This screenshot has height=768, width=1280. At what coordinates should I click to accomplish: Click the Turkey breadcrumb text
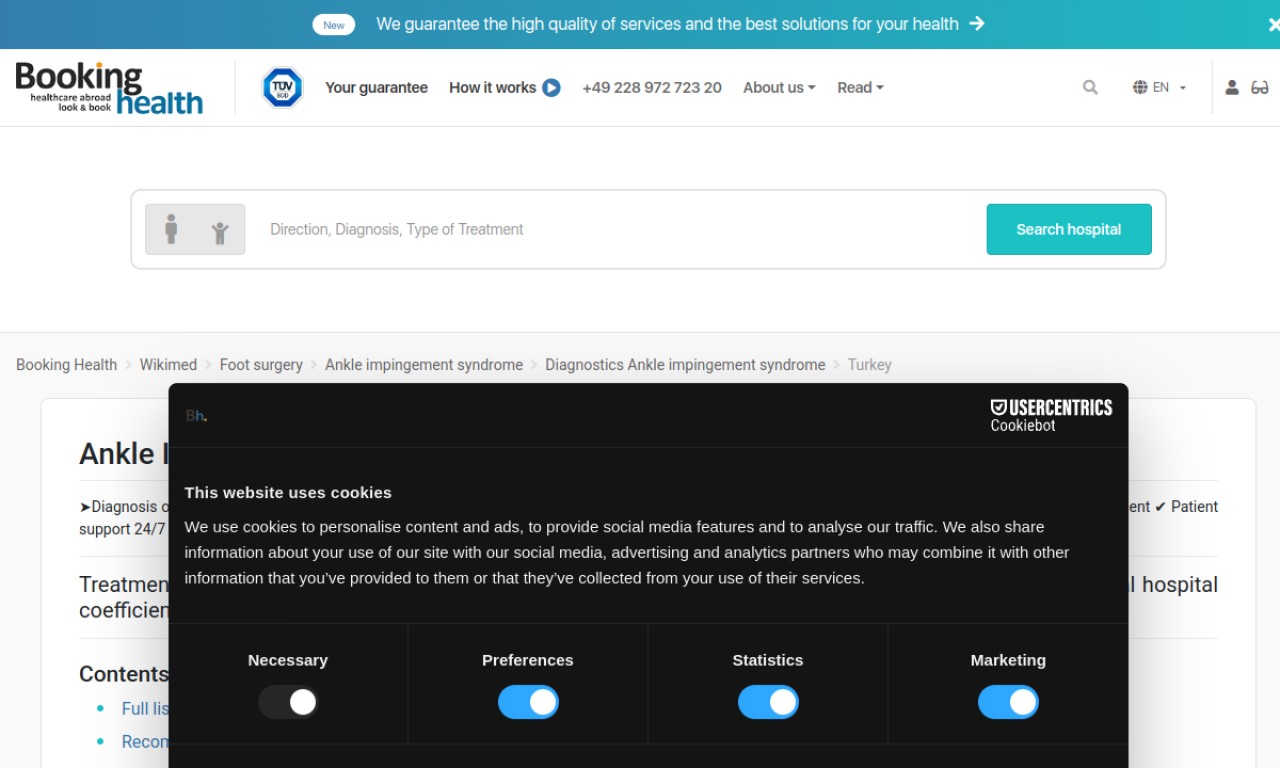pyautogui.click(x=869, y=365)
